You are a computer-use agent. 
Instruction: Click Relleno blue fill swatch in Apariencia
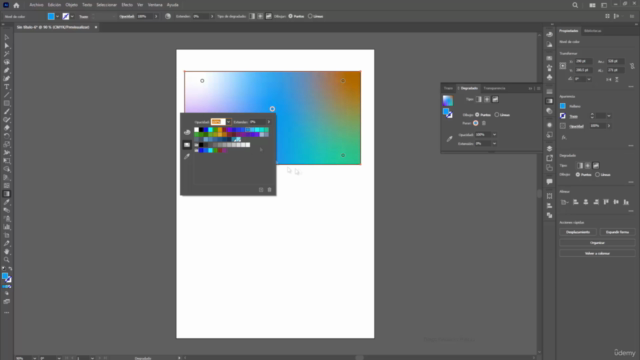point(563,106)
